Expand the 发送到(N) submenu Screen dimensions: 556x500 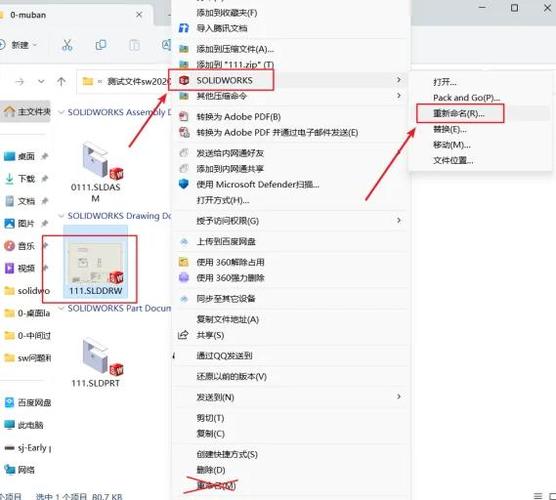[399, 397]
